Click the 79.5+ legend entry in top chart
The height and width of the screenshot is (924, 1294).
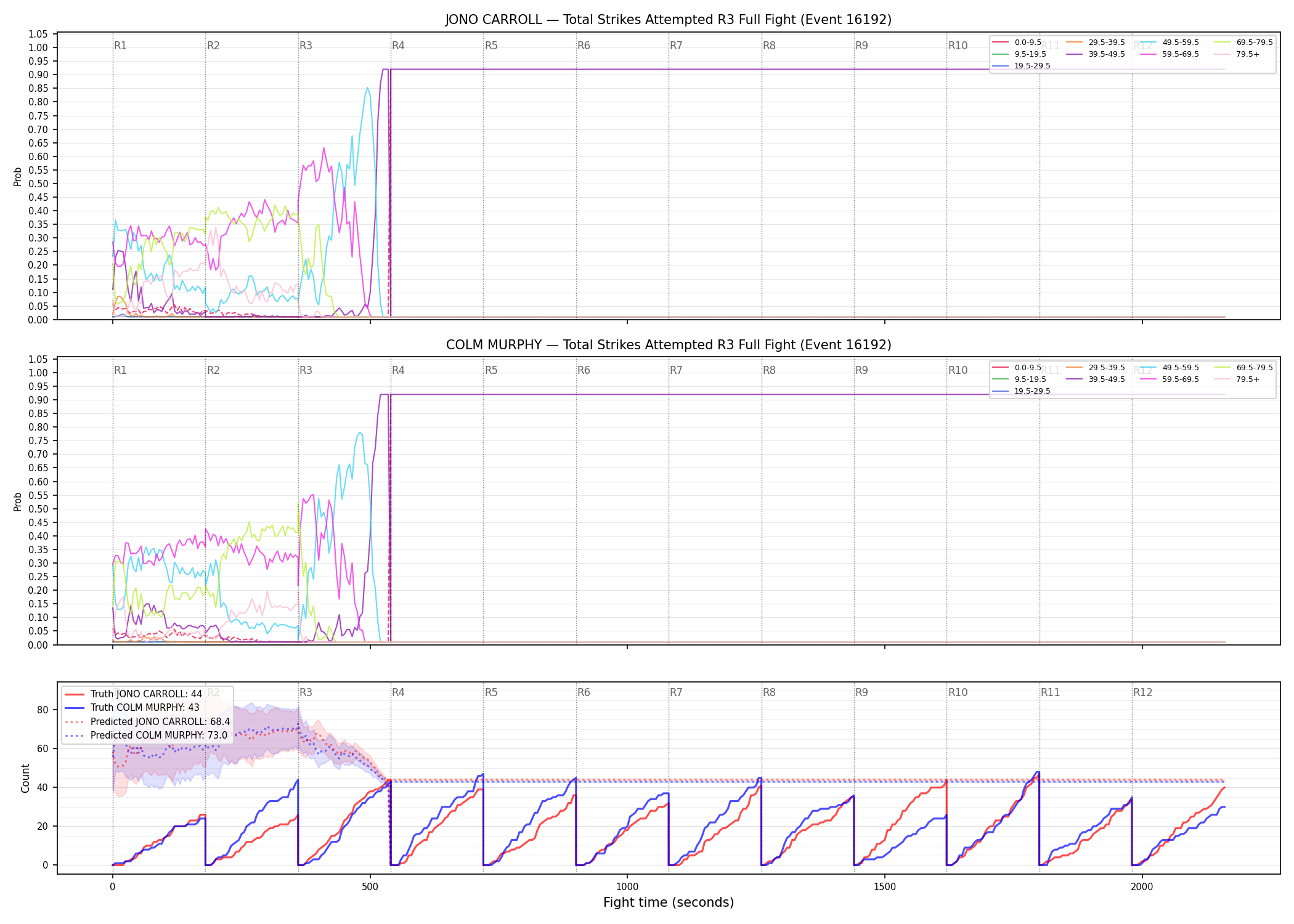coord(1237,54)
